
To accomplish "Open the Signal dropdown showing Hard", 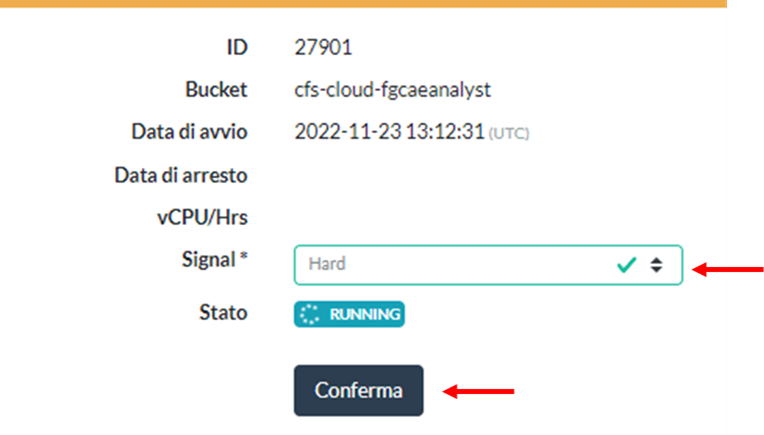I will tap(488, 265).
